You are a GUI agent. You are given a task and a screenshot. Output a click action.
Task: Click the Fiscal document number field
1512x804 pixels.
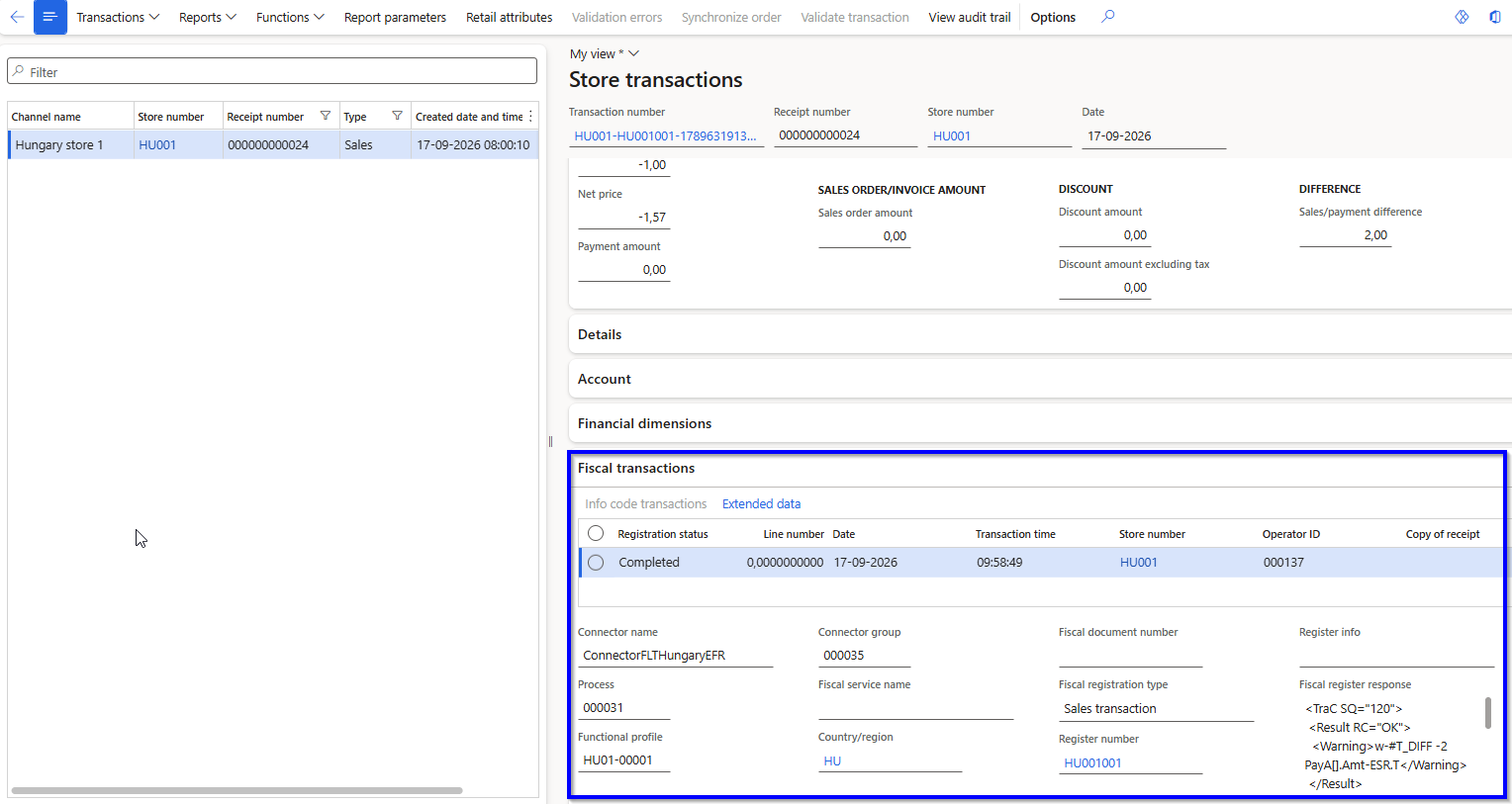[1130, 655]
